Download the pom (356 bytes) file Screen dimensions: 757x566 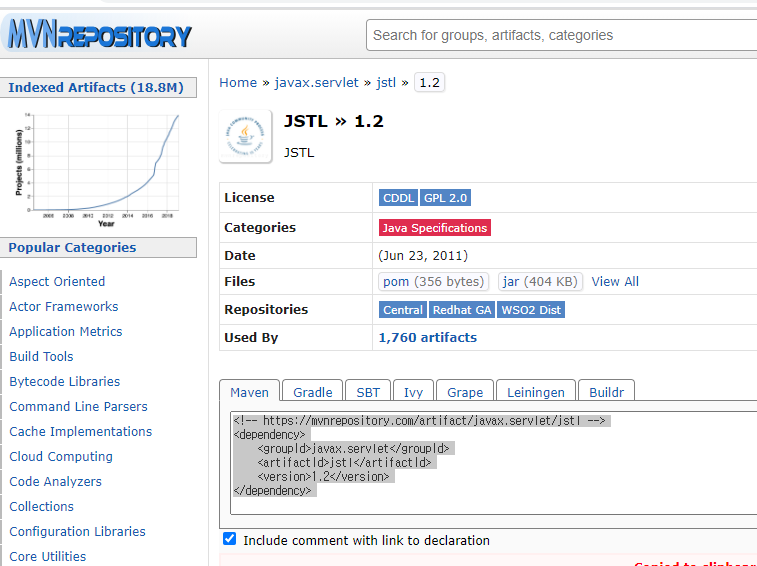coord(434,282)
